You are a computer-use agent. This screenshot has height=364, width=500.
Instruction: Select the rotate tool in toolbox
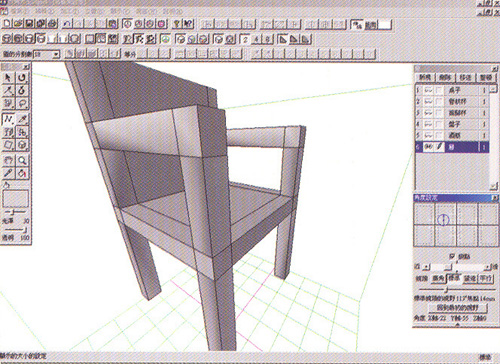[x=22, y=77]
